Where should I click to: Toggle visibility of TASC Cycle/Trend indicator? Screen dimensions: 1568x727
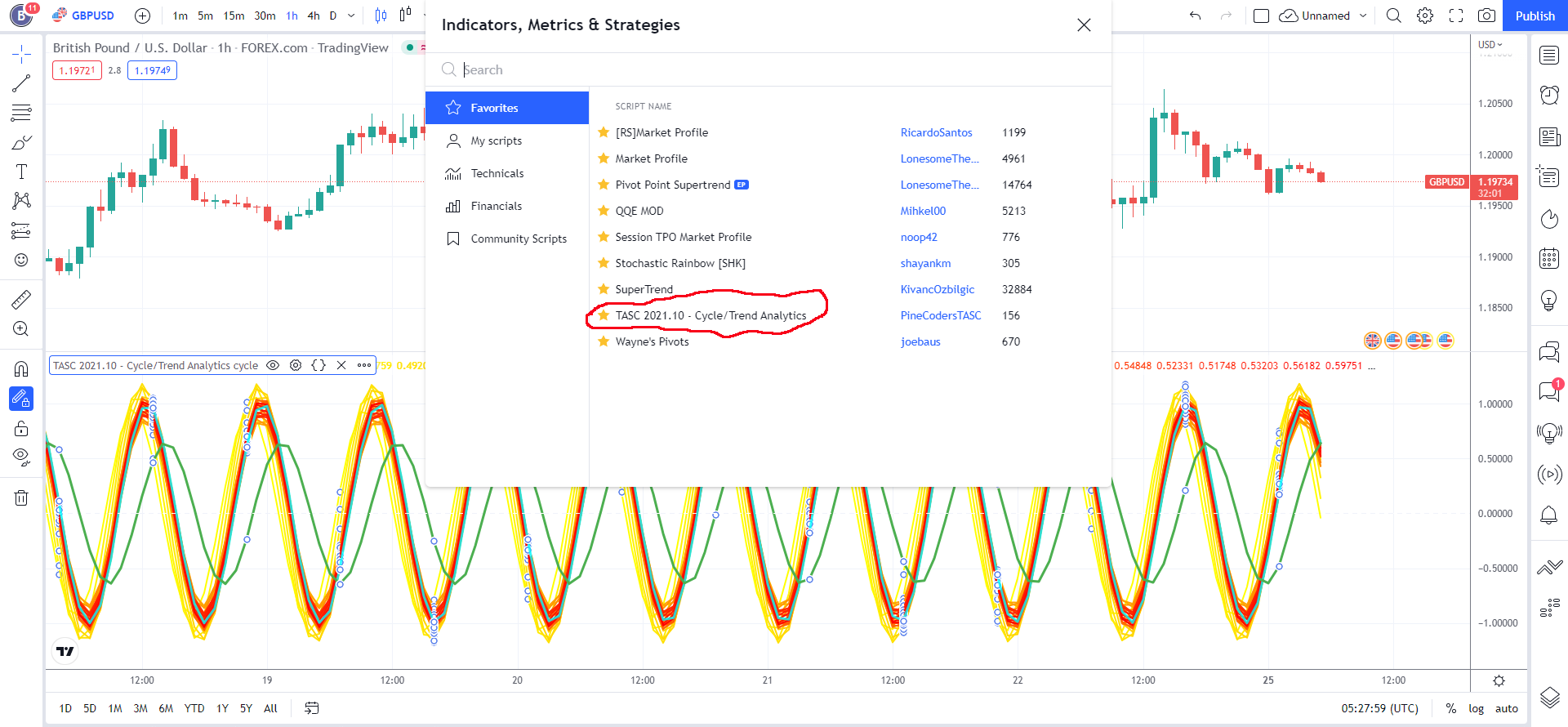pyautogui.click(x=273, y=365)
